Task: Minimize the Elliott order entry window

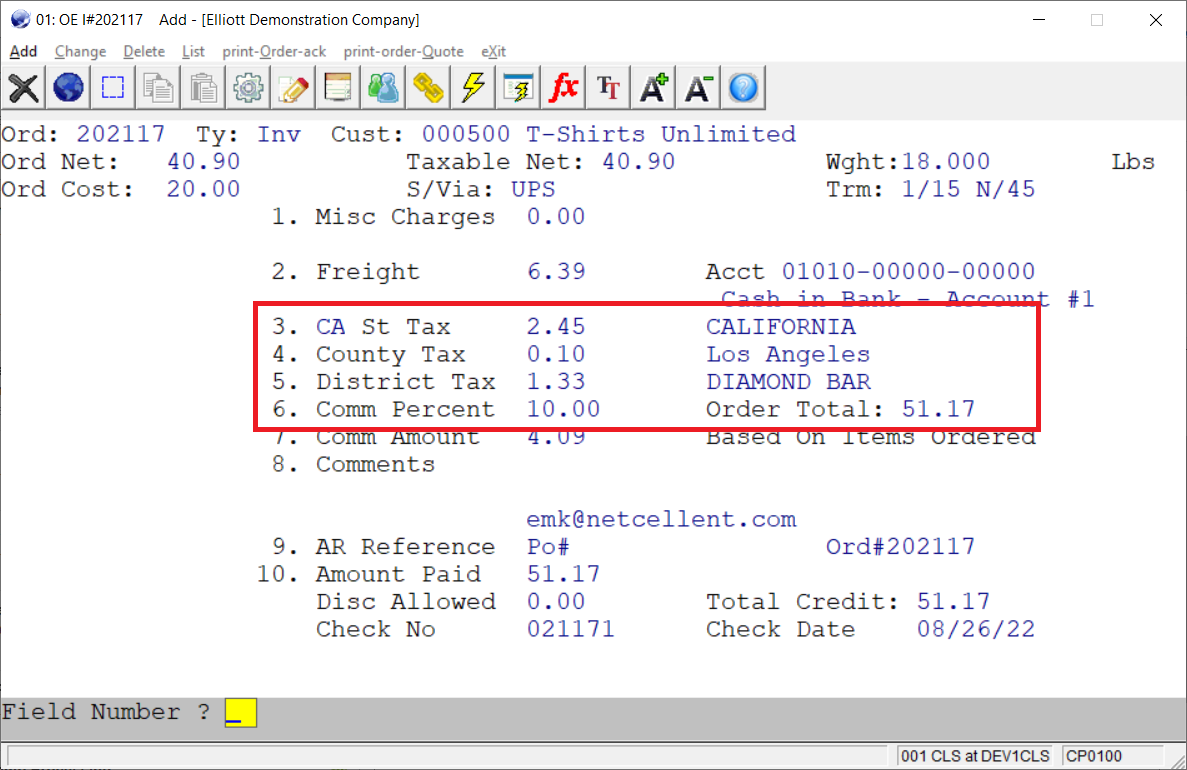Action: pos(1039,20)
